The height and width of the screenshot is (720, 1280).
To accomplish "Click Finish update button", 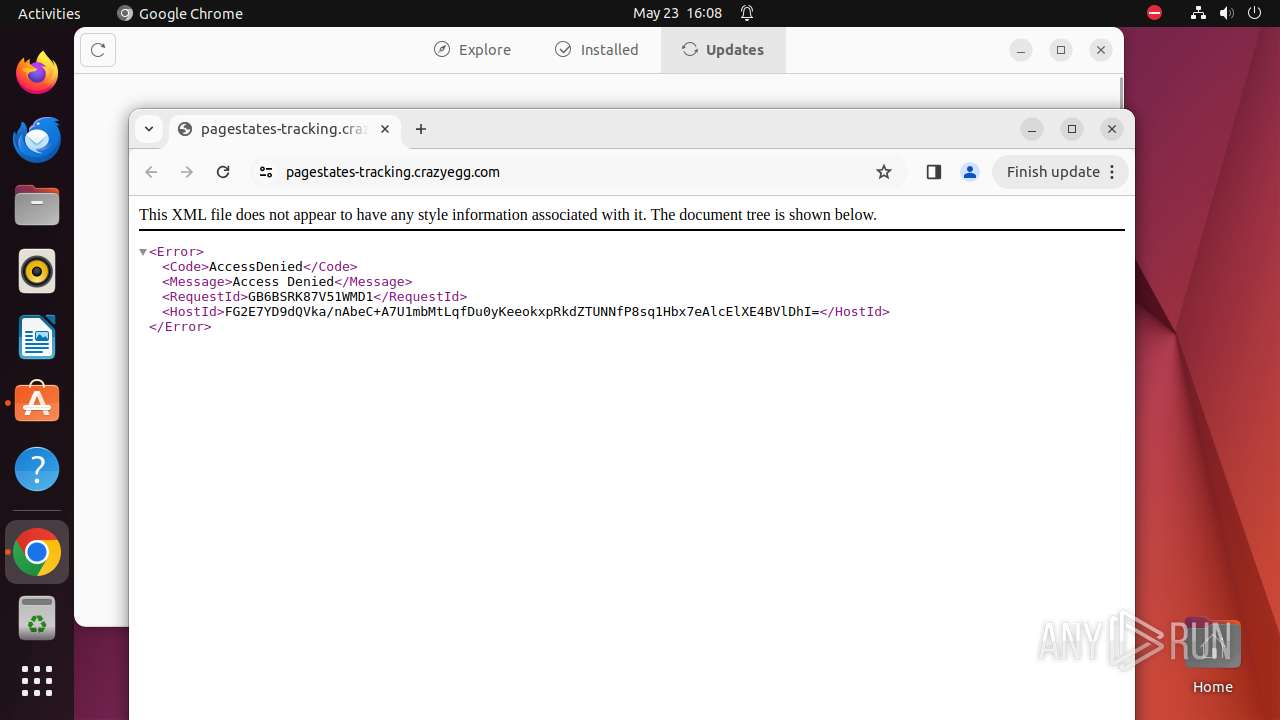I will (x=1060, y=172).
